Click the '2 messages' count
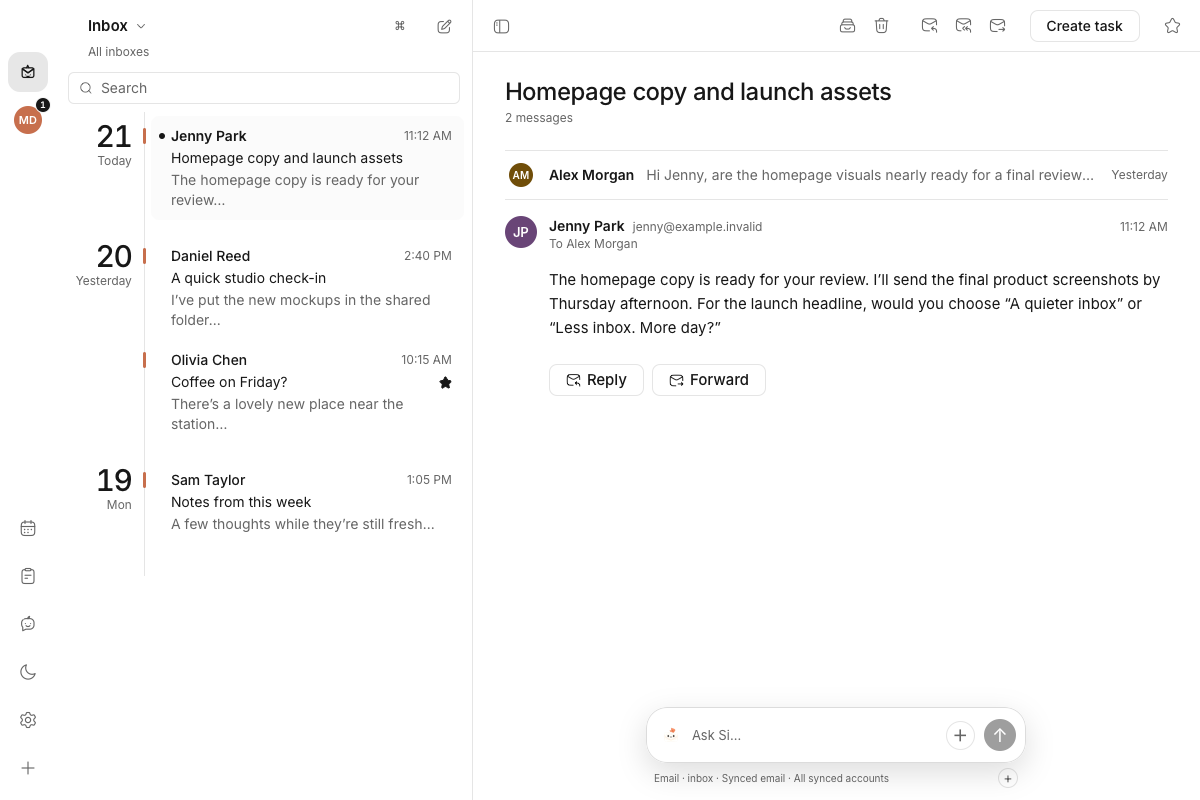This screenshot has height=800, width=1200. click(x=539, y=118)
